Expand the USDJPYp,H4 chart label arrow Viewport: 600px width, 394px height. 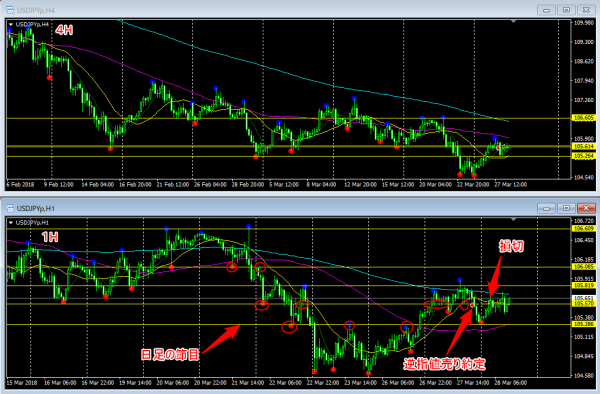coord(11,24)
